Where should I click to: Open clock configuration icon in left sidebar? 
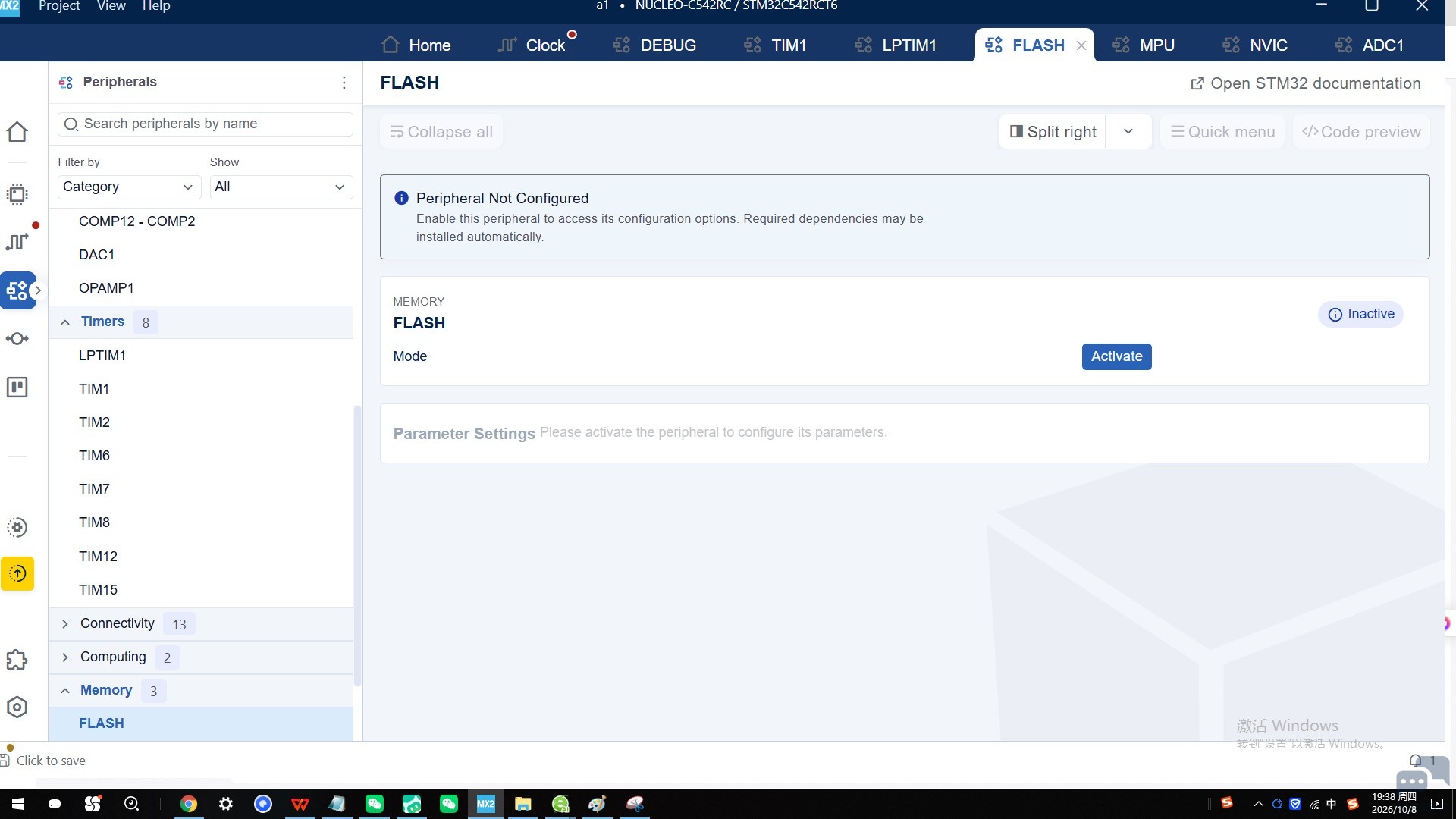[17, 242]
